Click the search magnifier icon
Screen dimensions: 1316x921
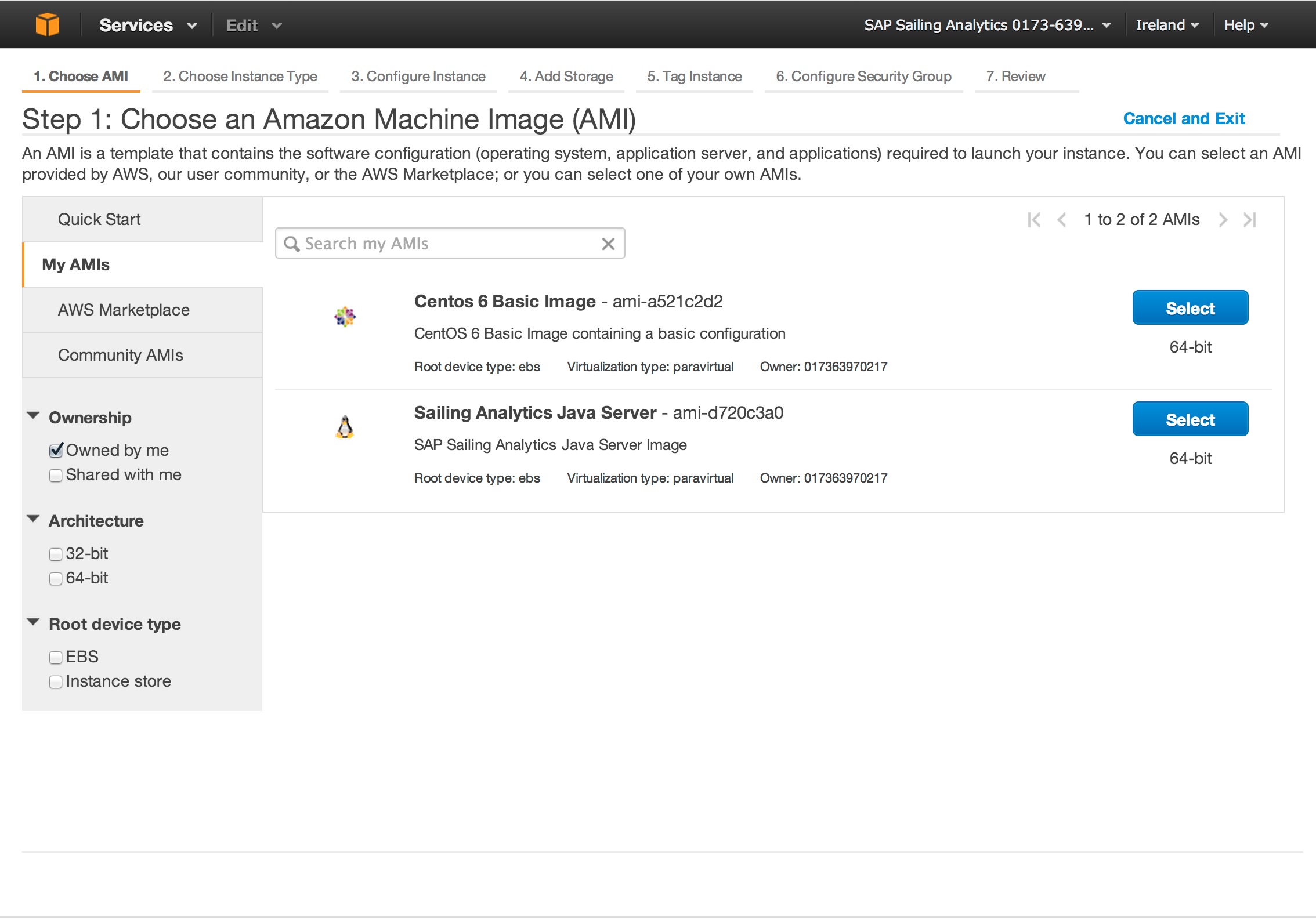coord(291,244)
